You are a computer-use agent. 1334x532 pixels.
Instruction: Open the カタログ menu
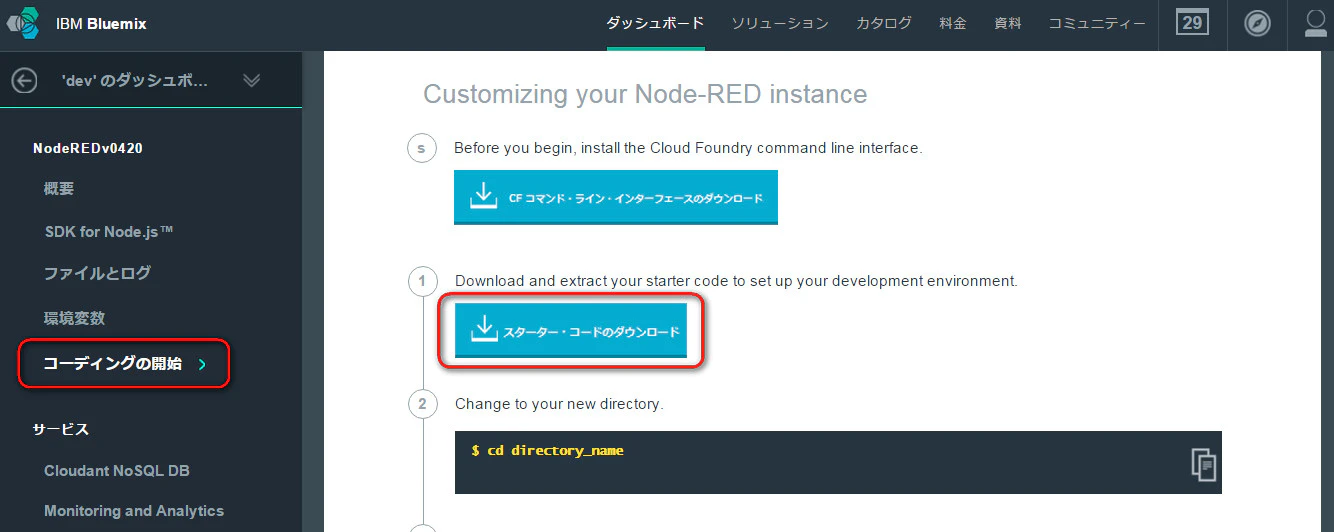point(884,23)
